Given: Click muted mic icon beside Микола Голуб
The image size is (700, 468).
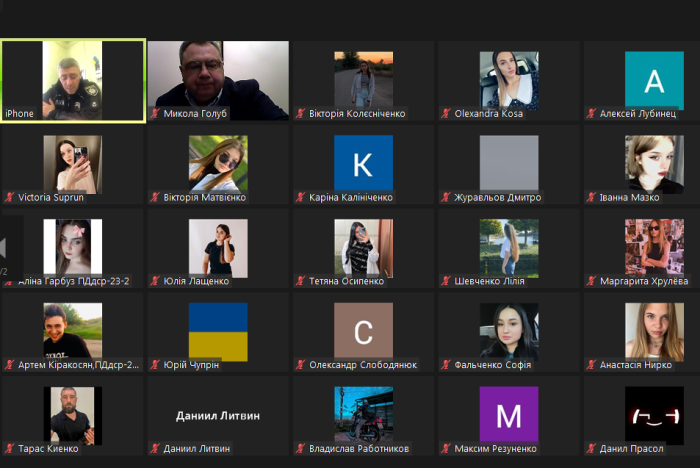Looking at the screenshot, I should click(155, 114).
